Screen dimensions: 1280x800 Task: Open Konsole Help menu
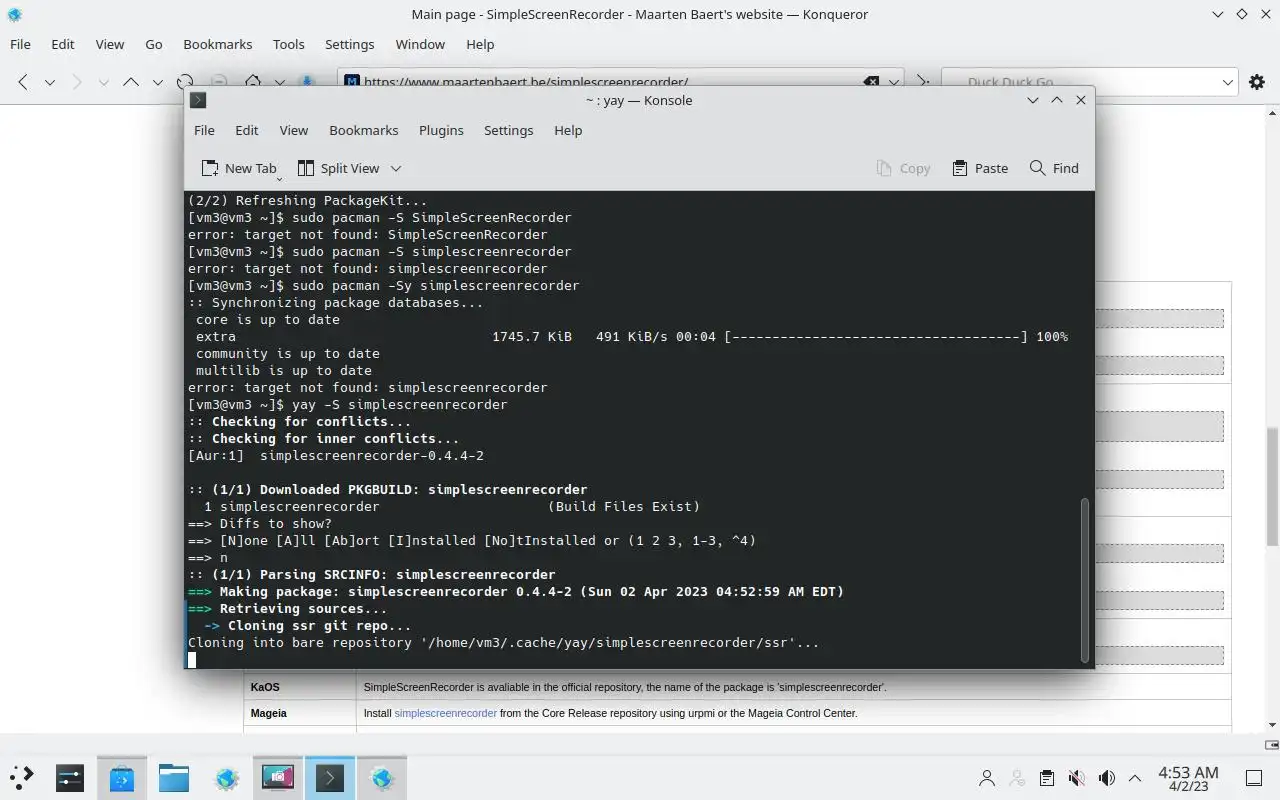point(568,130)
